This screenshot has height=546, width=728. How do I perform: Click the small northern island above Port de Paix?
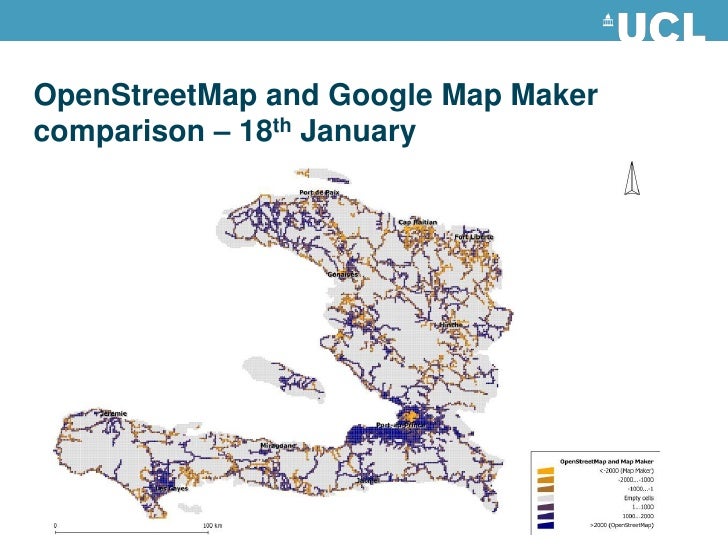pos(322,176)
